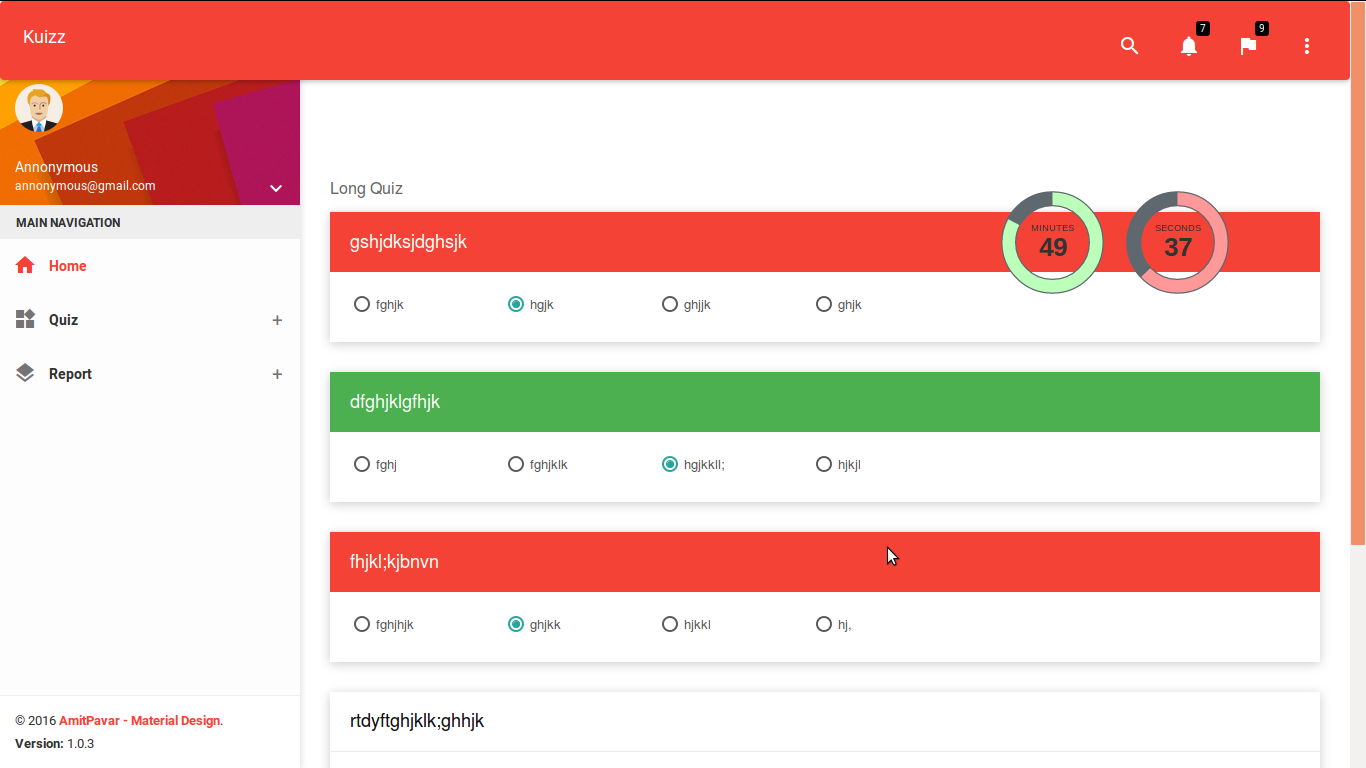Click the seconds countdown ring

pyautogui.click(x=1177, y=242)
